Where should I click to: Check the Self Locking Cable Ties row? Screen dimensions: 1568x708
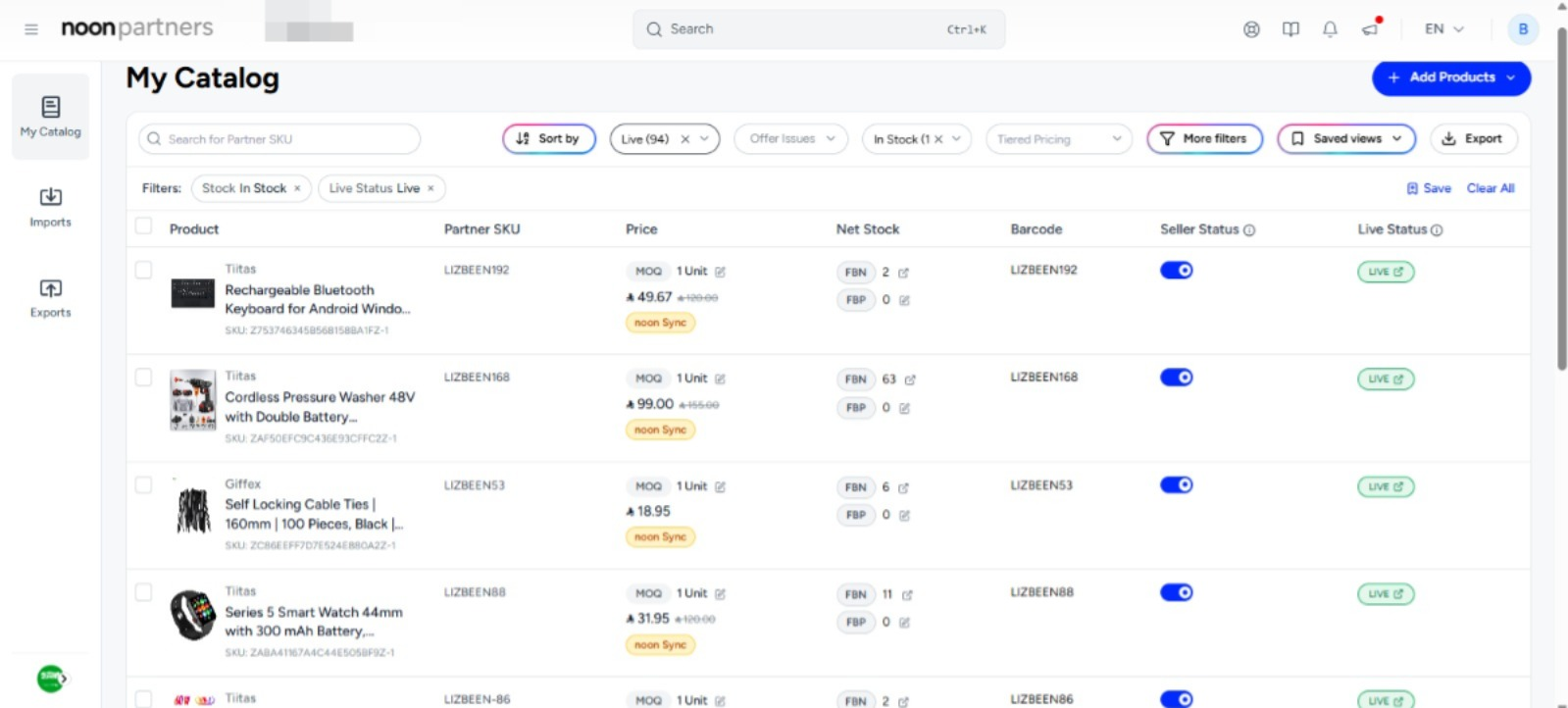click(x=144, y=484)
